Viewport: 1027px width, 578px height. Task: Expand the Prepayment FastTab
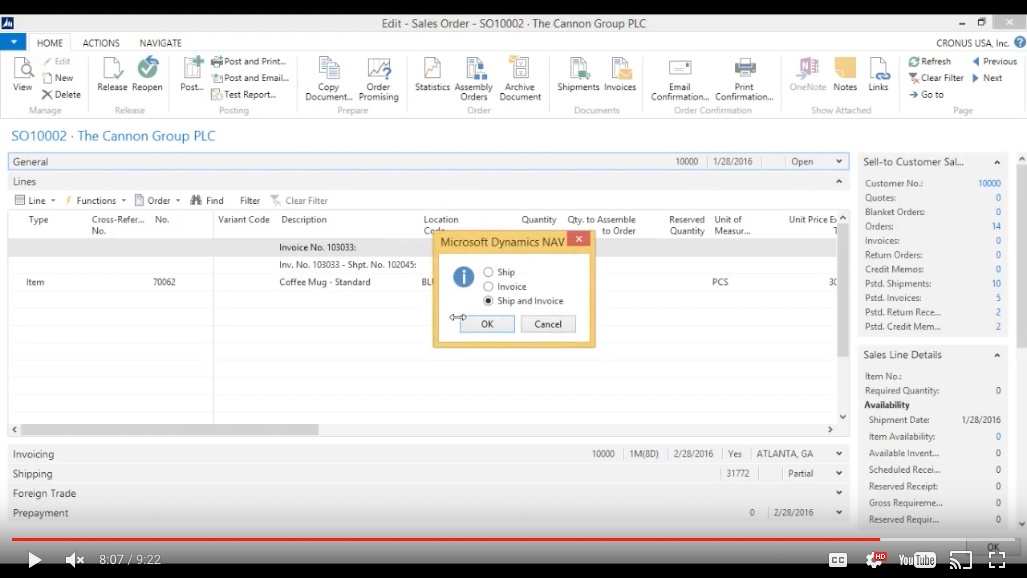tap(839, 512)
